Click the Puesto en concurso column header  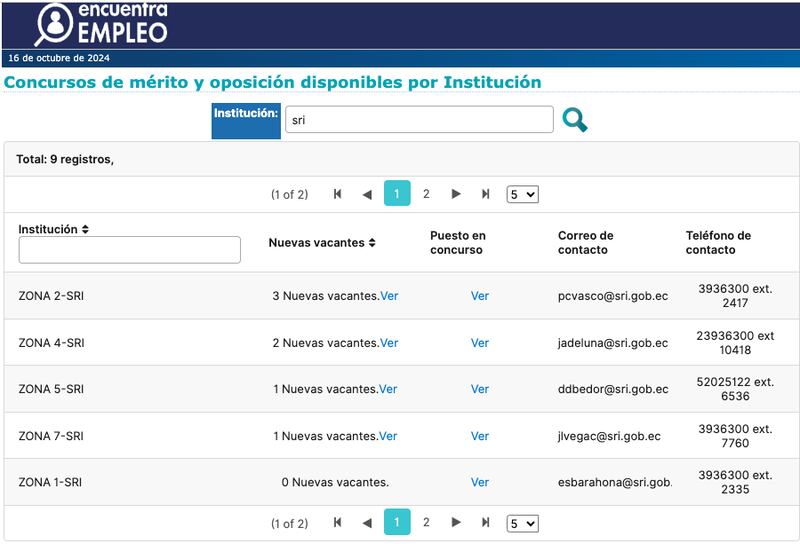point(458,243)
